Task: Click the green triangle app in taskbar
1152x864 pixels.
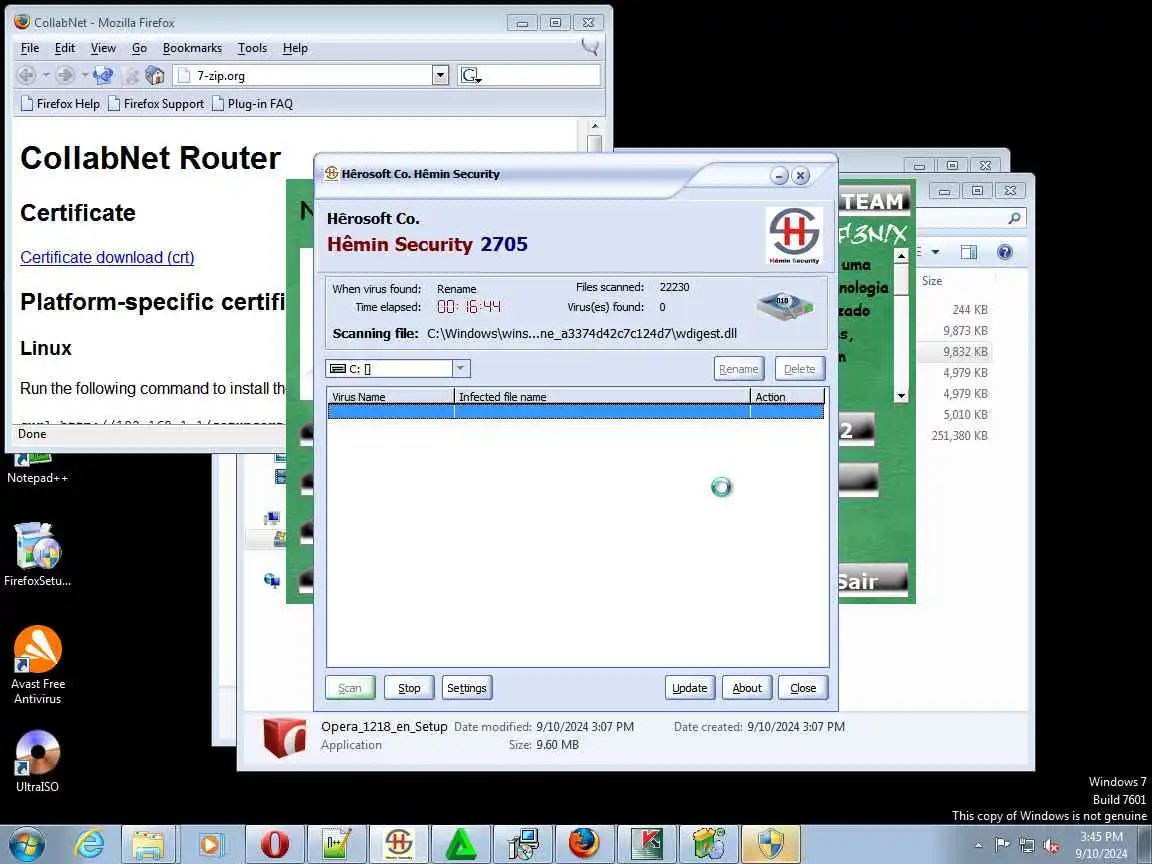Action: [x=461, y=844]
